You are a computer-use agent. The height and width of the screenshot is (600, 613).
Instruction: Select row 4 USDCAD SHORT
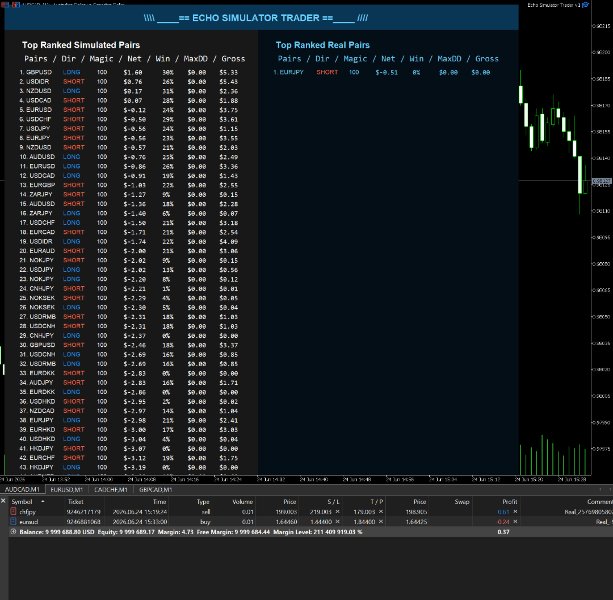[x=129, y=100]
